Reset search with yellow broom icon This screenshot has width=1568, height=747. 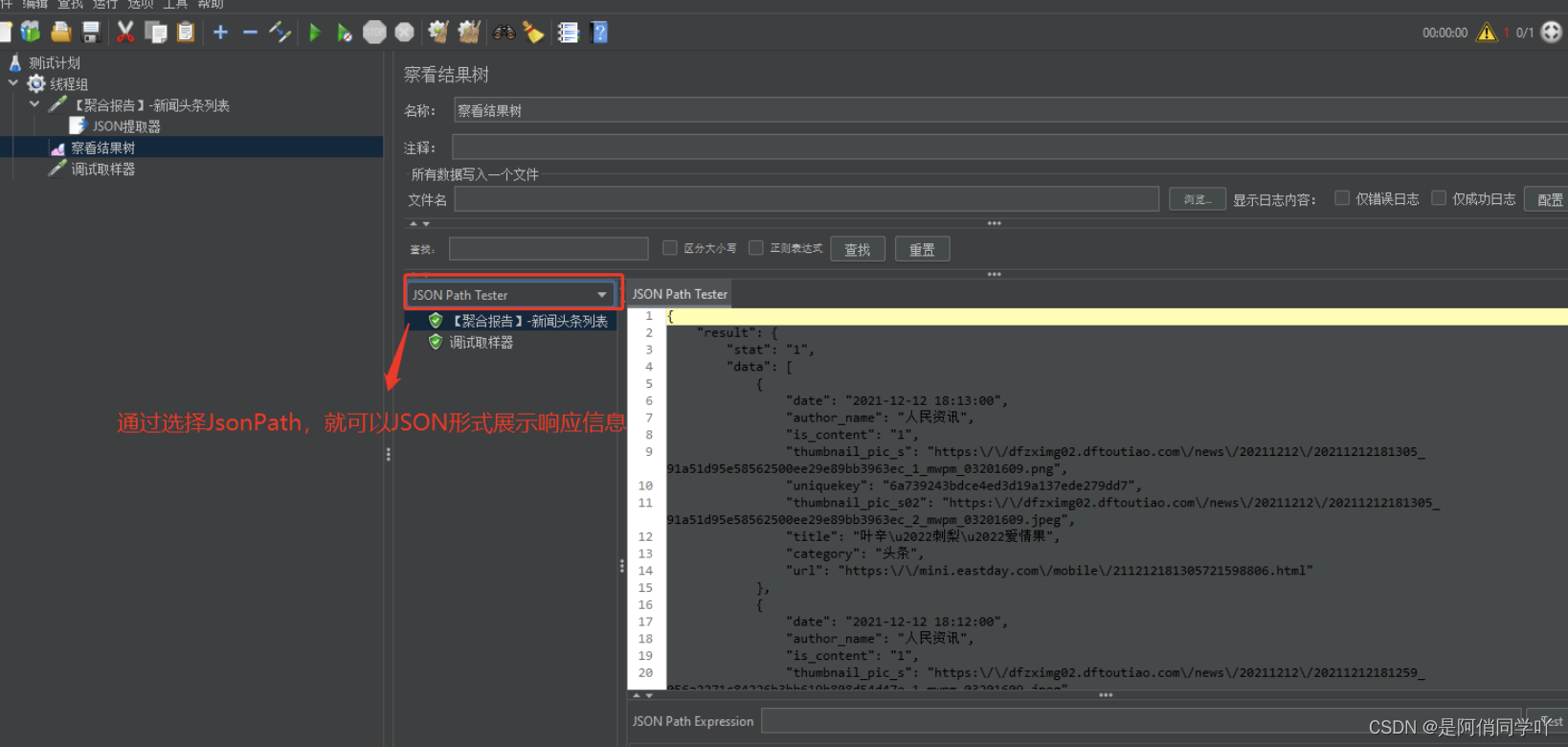click(533, 33)
